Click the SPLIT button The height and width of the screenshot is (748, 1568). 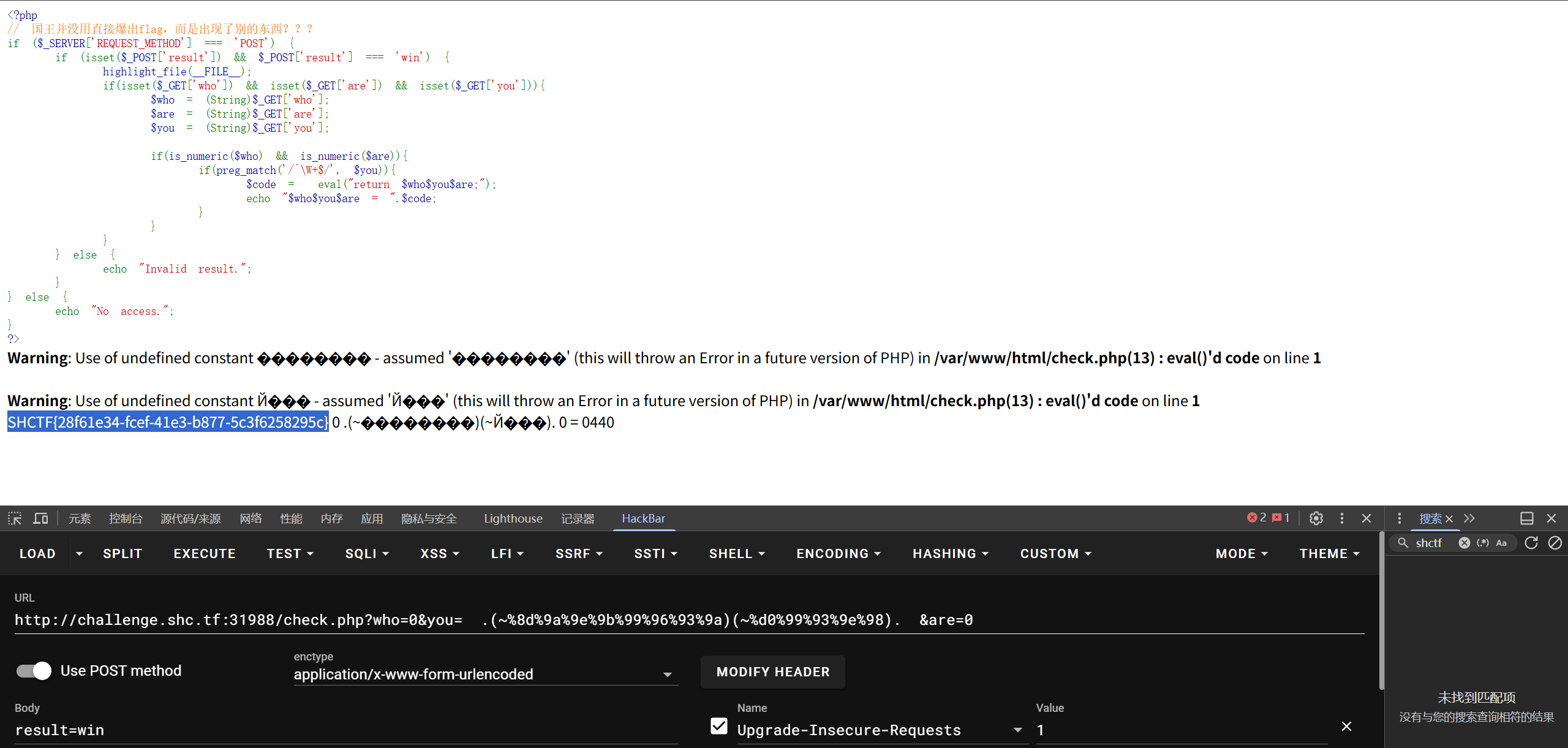[123, 554]
